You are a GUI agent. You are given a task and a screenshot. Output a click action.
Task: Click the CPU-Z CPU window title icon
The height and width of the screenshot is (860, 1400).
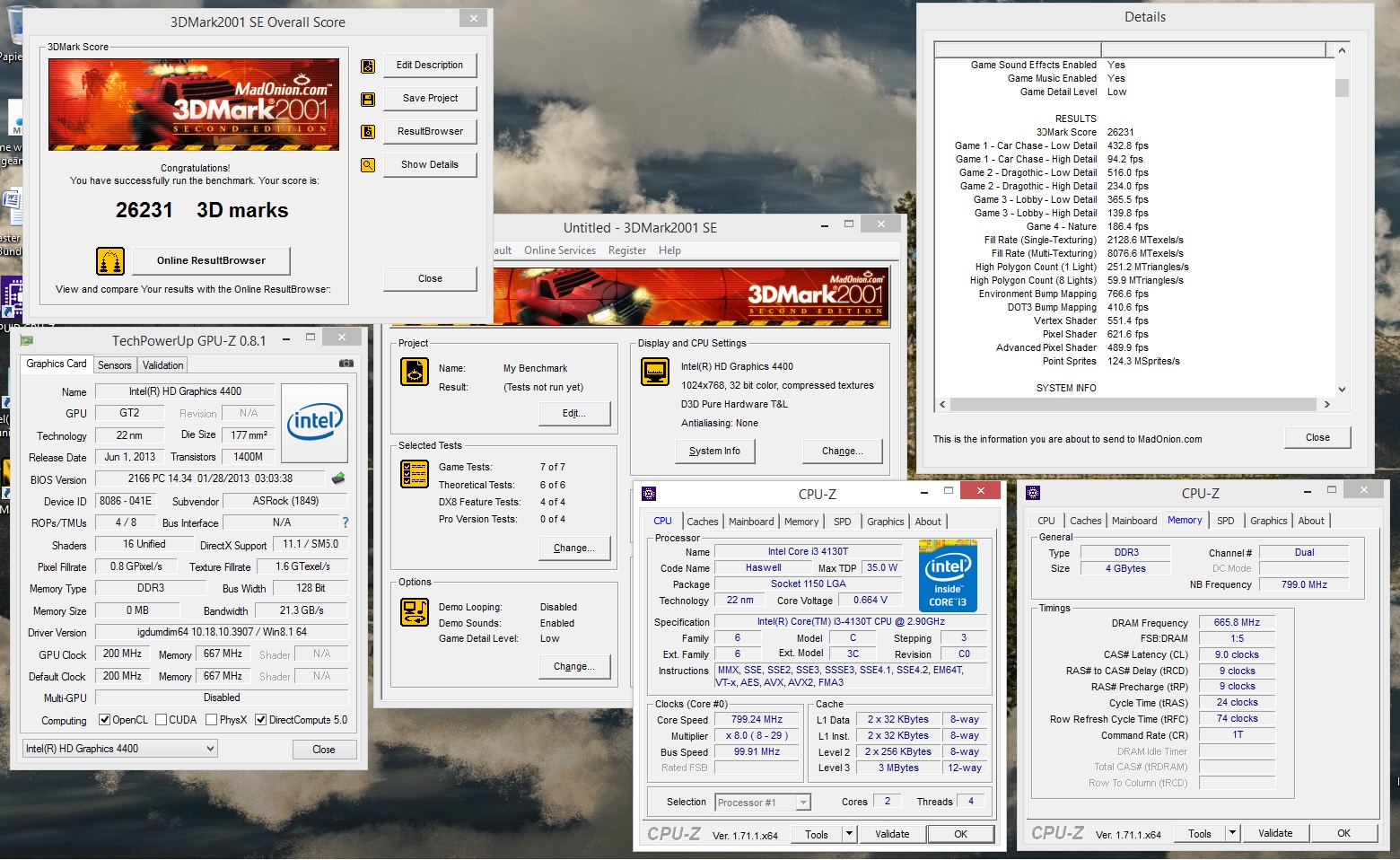pos(650,493)
